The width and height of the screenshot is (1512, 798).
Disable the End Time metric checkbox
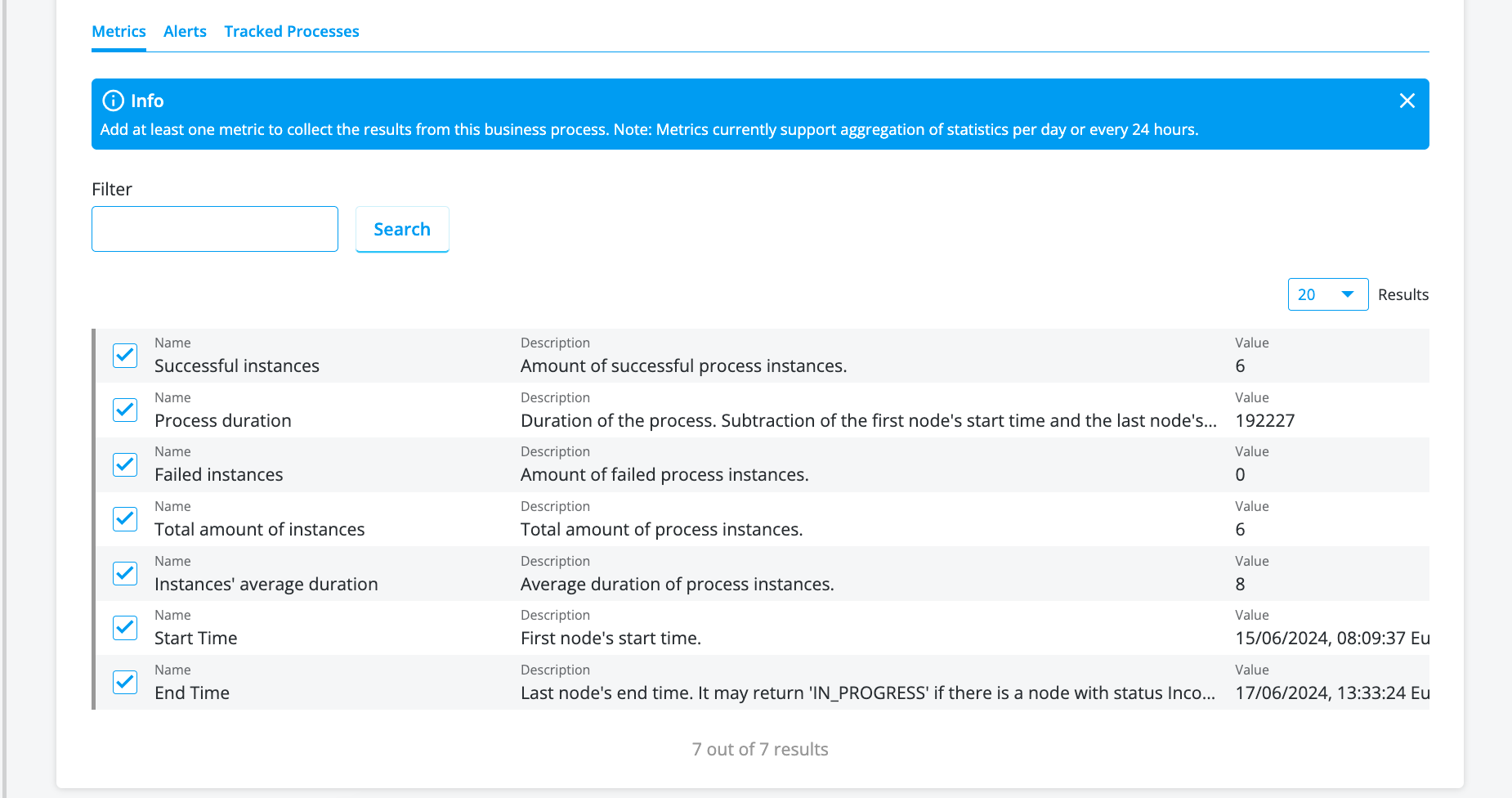pyautogui.click(x=125, y=682)
